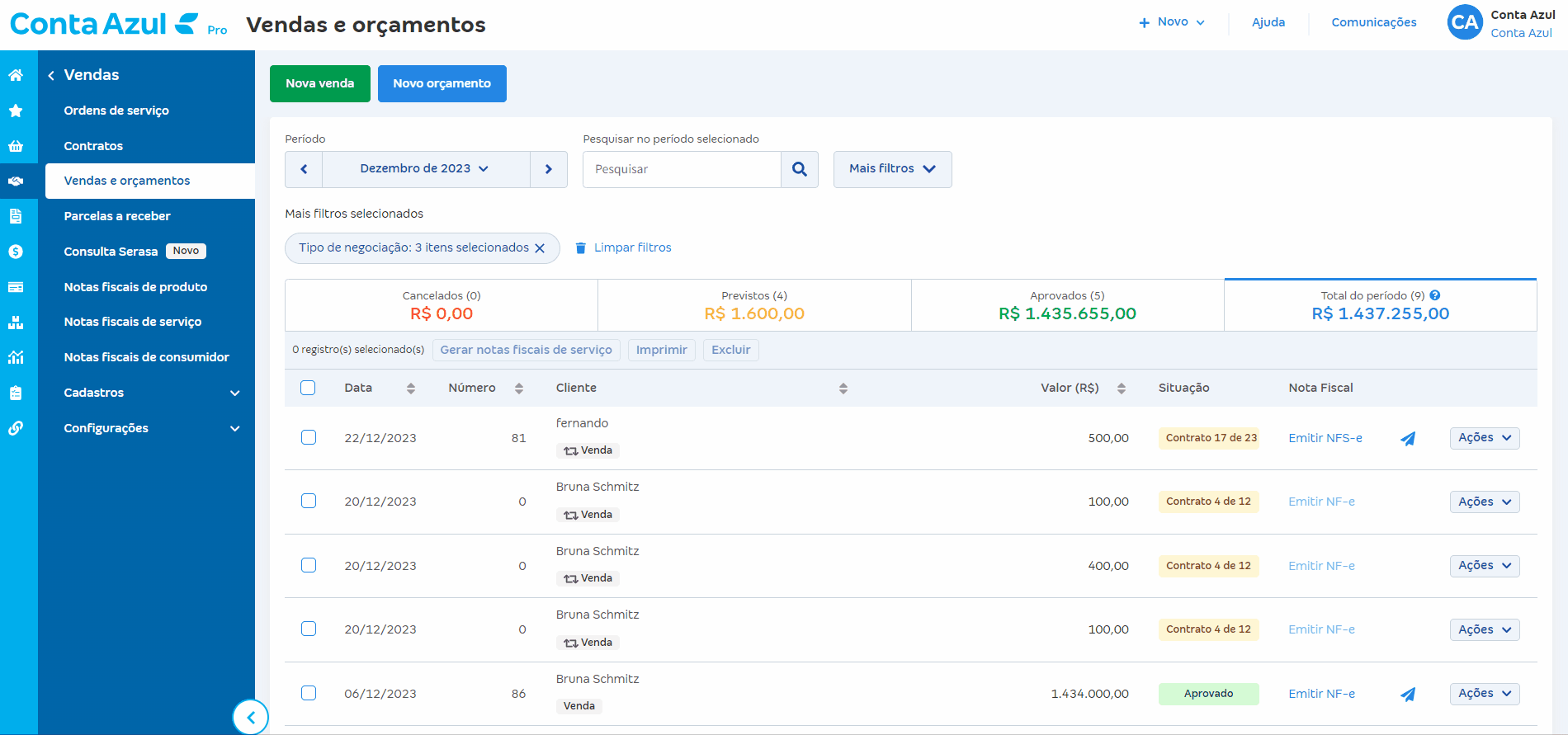
Task: Select the Aprovados (5) summary tab
Action: pos(1067,305)
